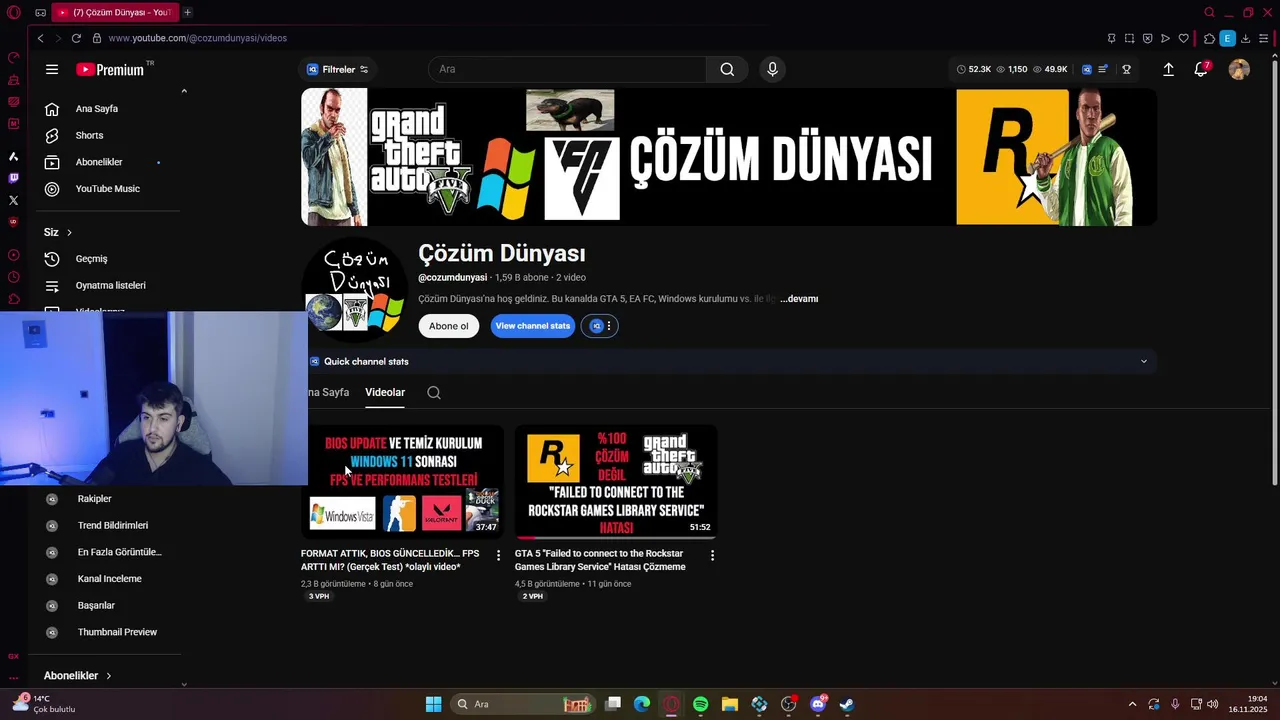
Task: Pin the tab using pushpin icon
Action: coord(1111,38)
